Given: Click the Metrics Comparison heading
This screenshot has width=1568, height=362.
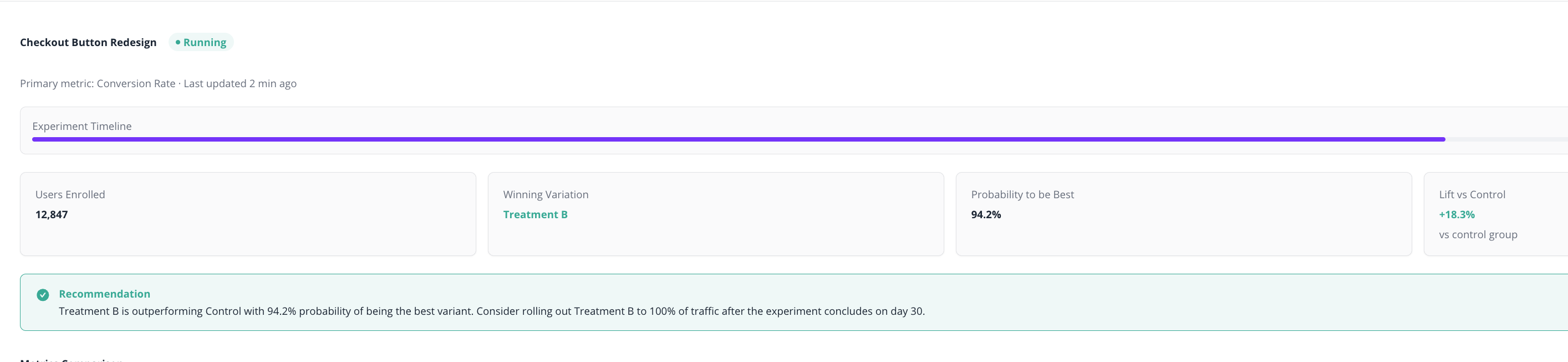Looking at the screenshot, I should (70, 360).
